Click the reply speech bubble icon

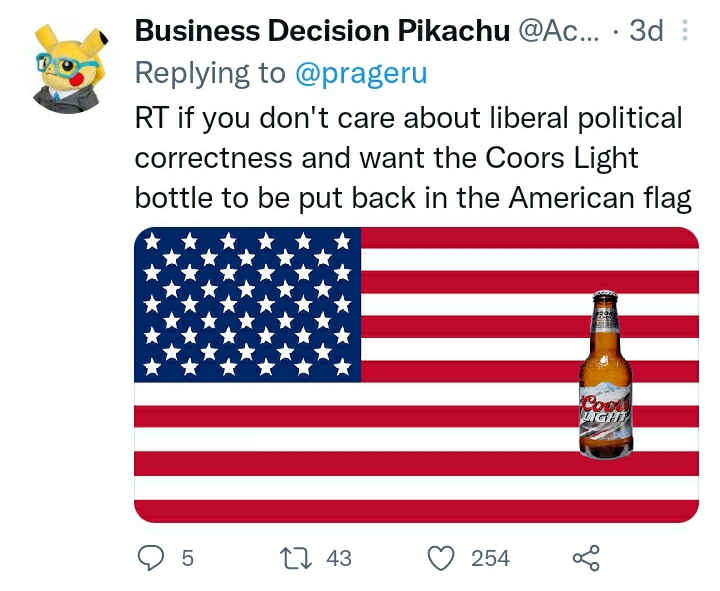pyautogui.click(x=150, y=557)
